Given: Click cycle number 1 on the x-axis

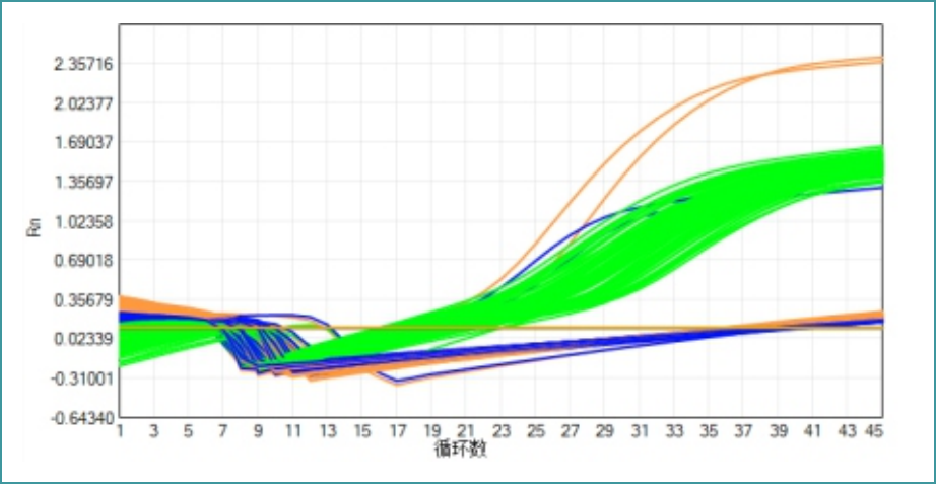Looking at the screenshot, I should 120,431.
